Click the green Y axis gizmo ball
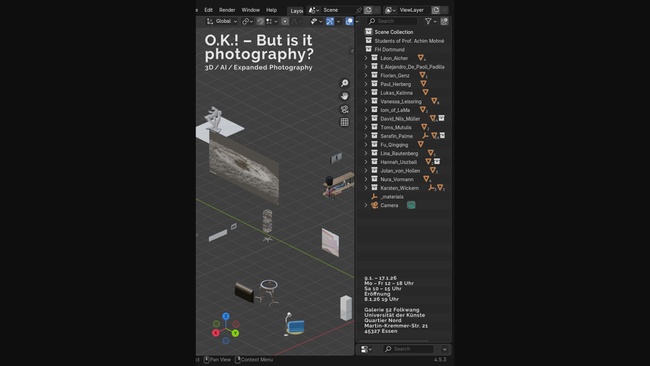The image size is (650, 366). click(235, 333)
